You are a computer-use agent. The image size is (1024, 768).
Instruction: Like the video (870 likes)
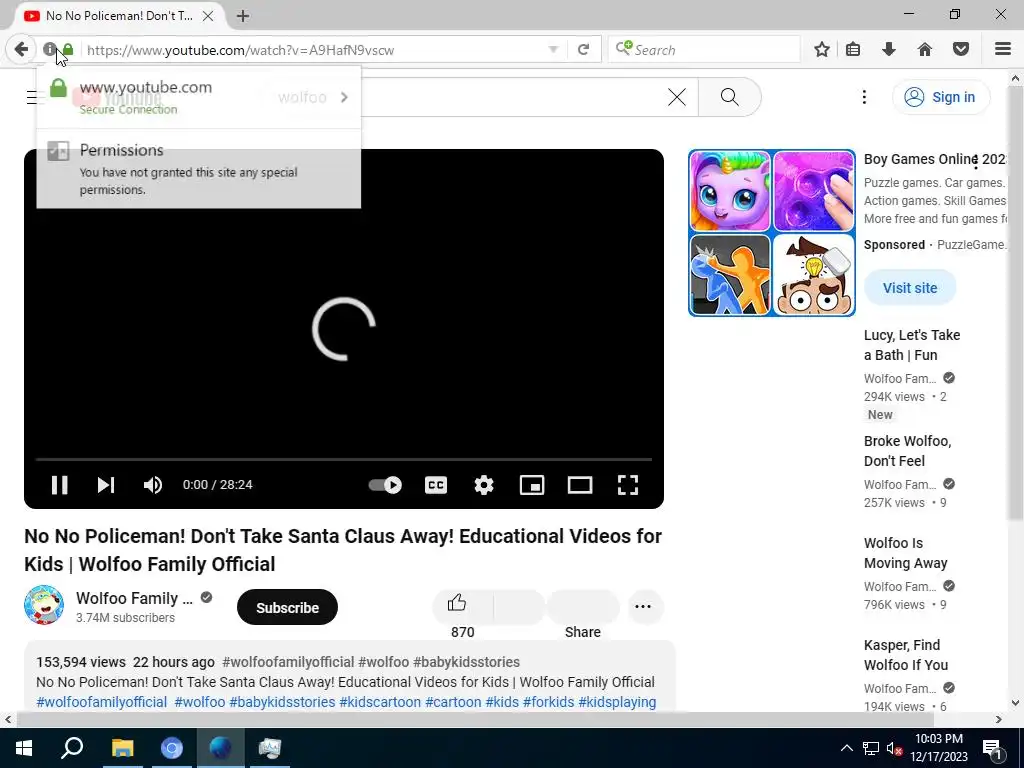462,607
